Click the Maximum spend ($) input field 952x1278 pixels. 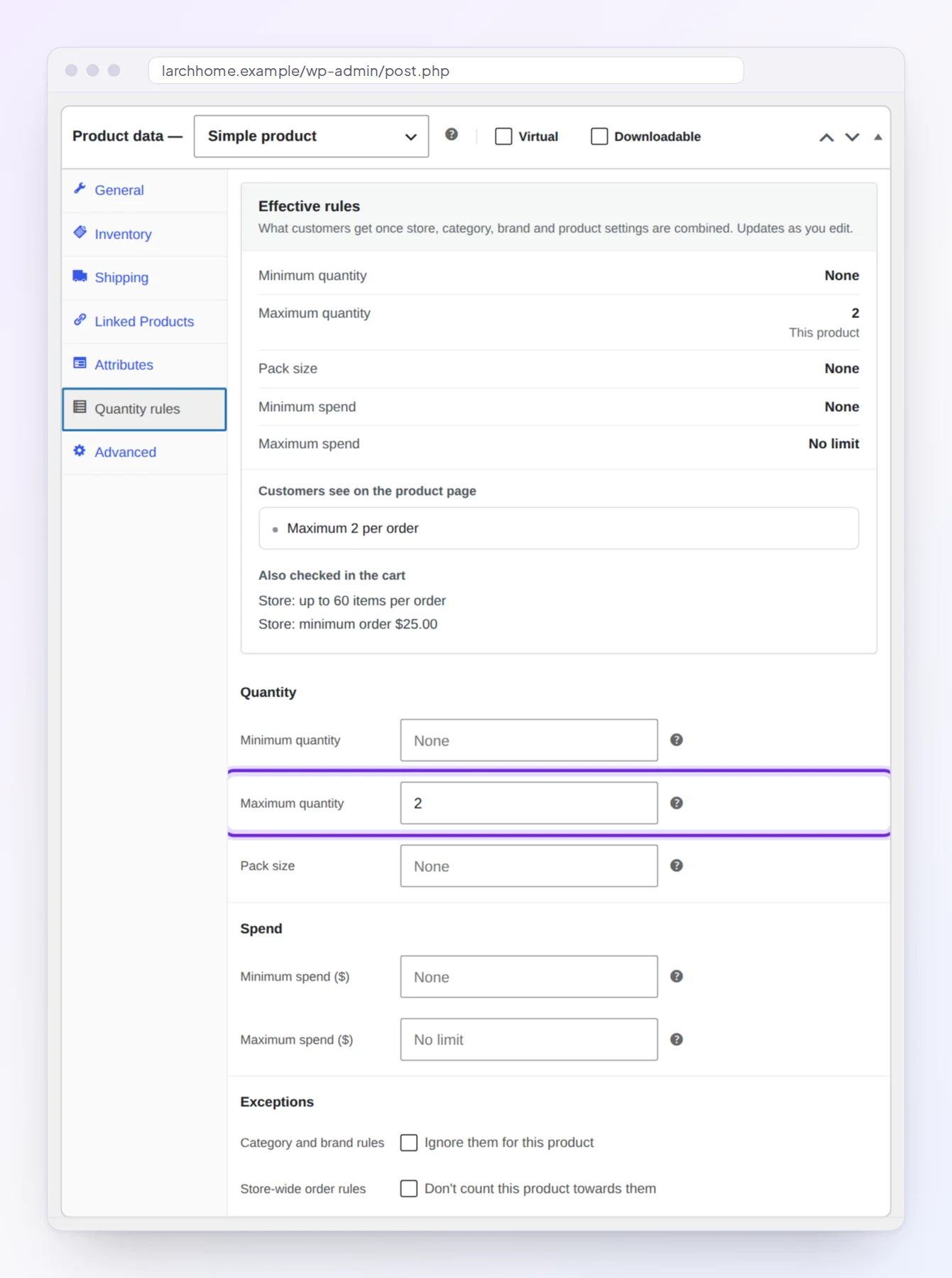[529, 1039]
